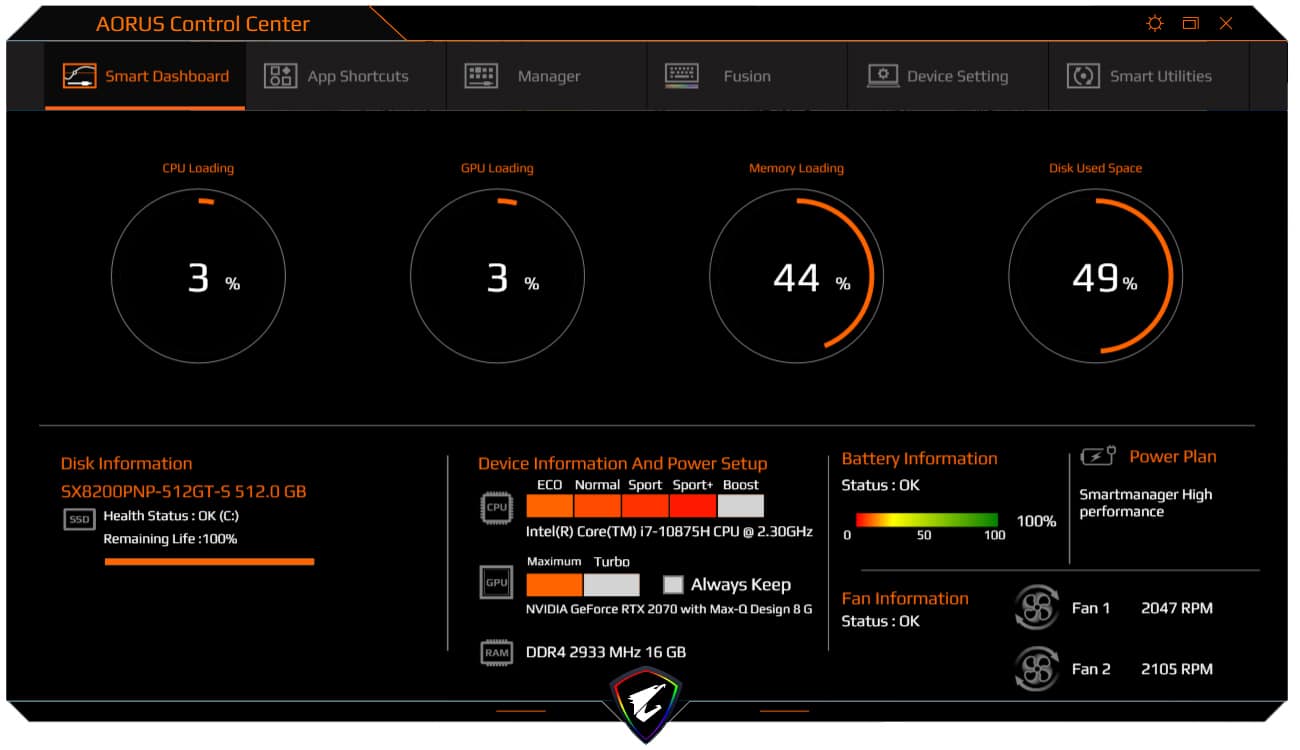
Task: Click the Fan 2 spinner icon
Action: [x=1036, y=668]
